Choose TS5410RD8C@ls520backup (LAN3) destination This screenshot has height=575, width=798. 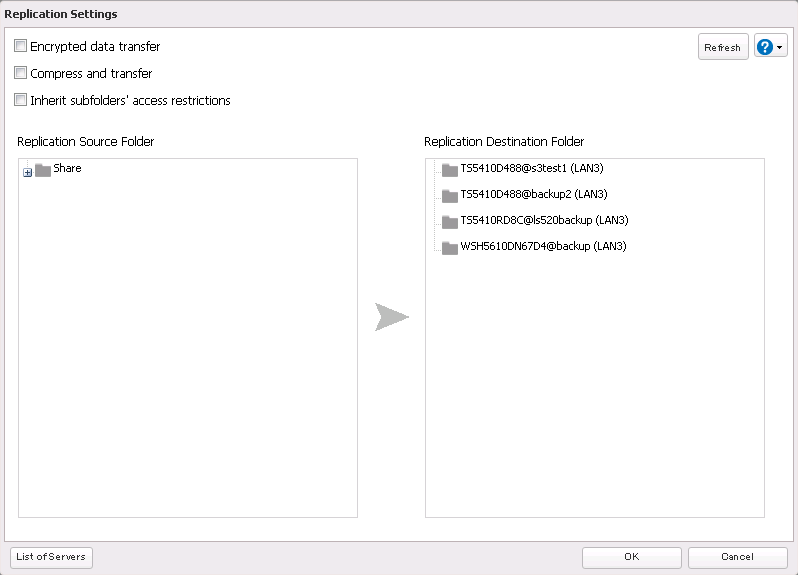(544, 221)
